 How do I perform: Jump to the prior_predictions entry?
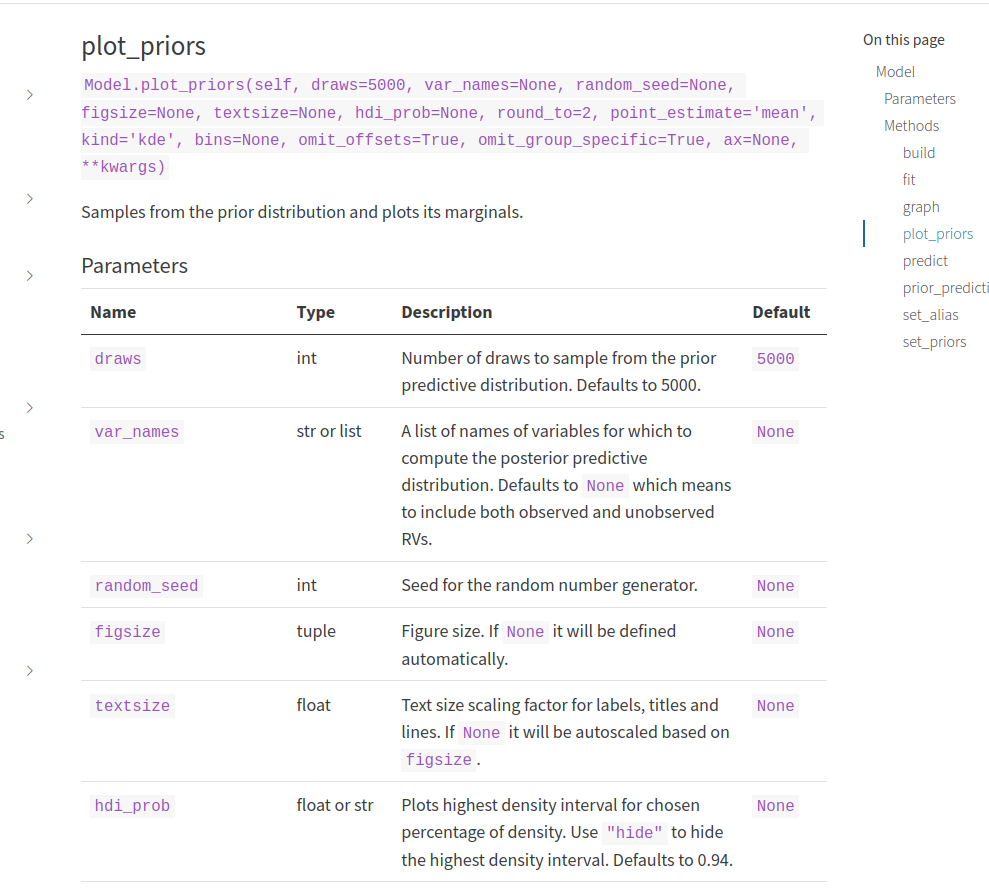coord(945,287)
